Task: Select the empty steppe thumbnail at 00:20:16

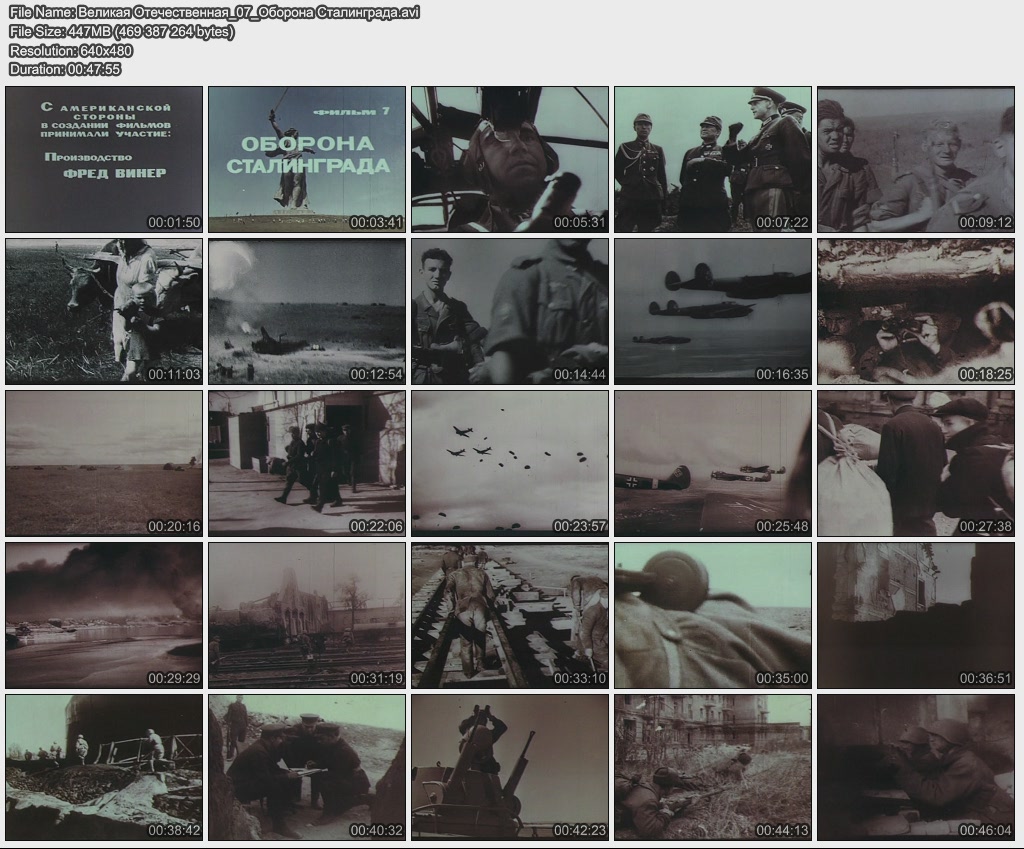Action: point(104,463)
